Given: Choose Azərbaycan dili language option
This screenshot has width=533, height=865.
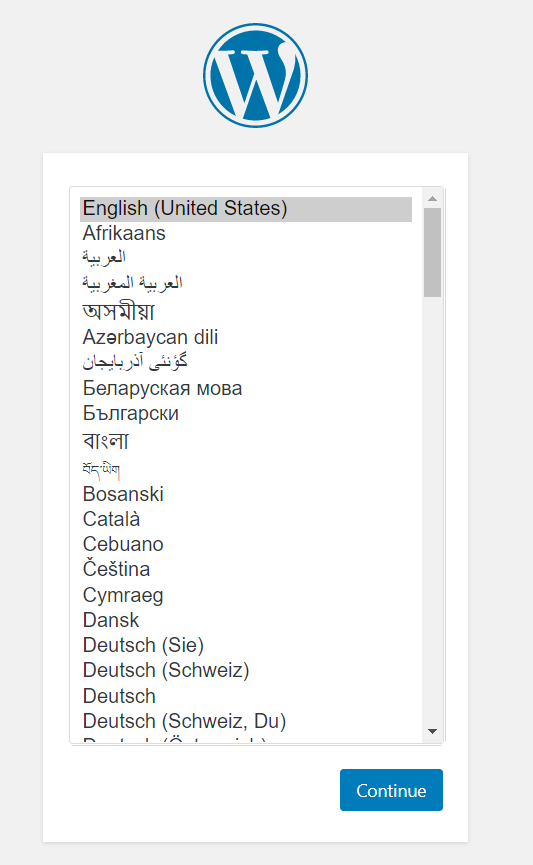Looking at the screenshot, I should click(x=246, y=337).
